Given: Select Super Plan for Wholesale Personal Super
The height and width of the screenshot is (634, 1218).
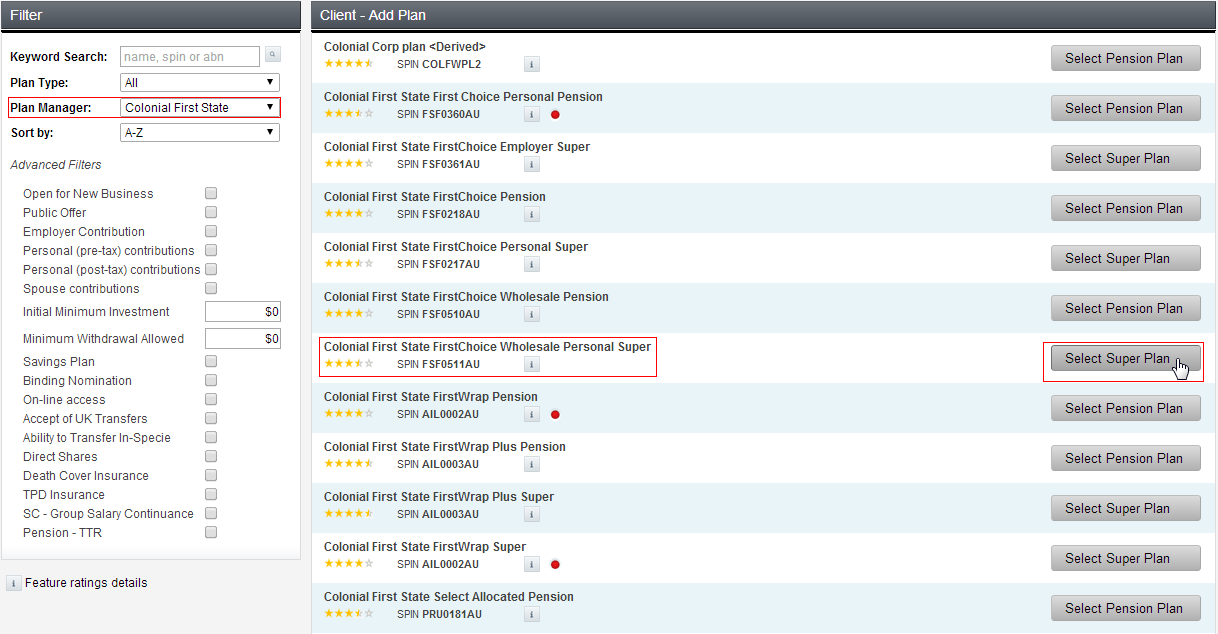Looking at the screenshot, I should point(1125,358).
